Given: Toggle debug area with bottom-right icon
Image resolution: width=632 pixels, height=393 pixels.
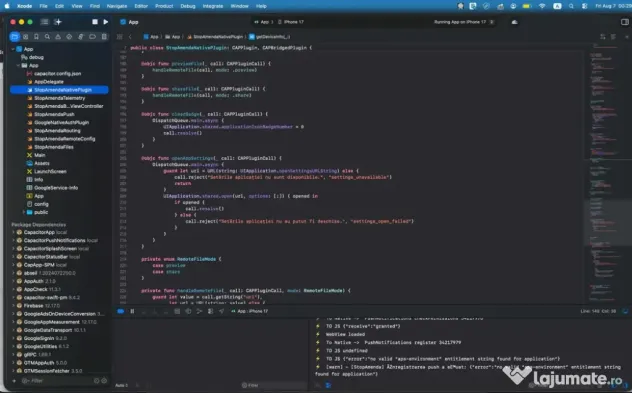Looking at the screenshot, I should [625, 311].
